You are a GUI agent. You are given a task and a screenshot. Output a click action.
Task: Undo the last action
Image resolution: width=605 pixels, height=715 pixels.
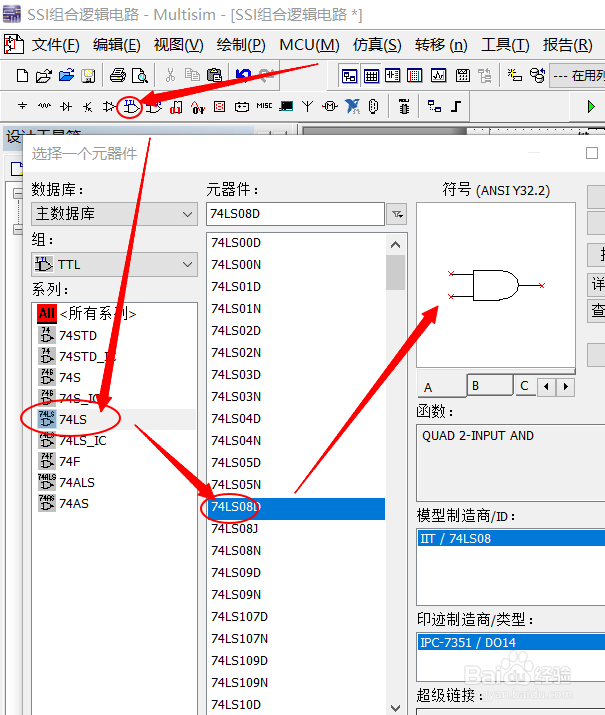pos(243,75)
